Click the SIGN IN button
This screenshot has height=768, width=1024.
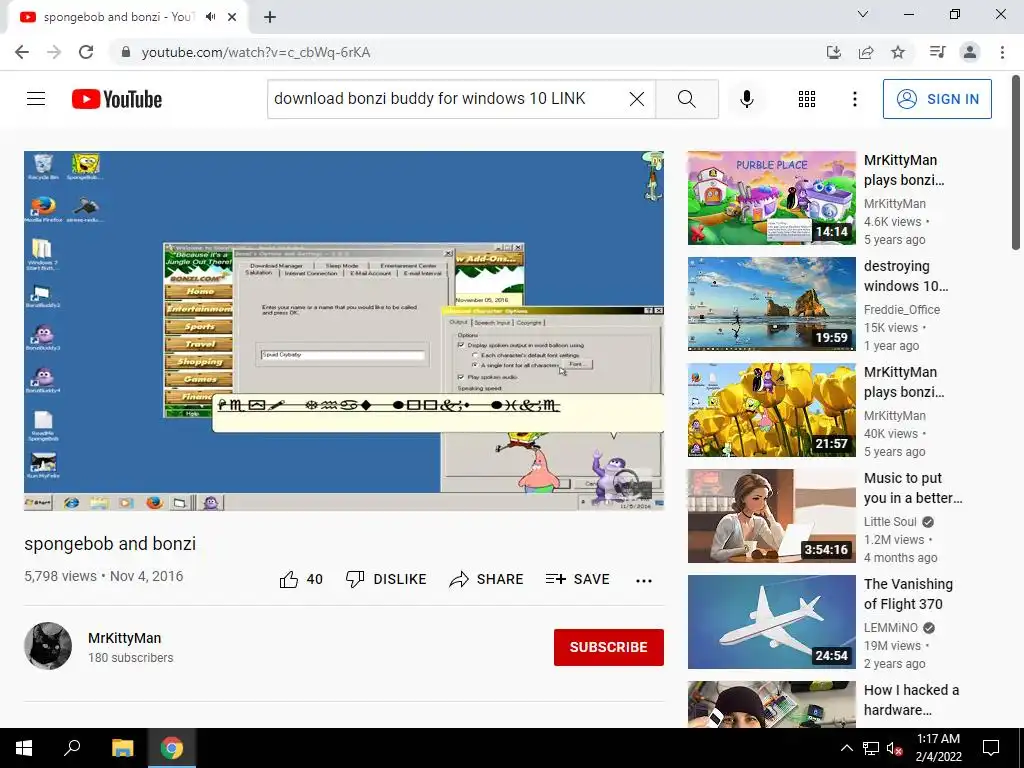(937, 99)
